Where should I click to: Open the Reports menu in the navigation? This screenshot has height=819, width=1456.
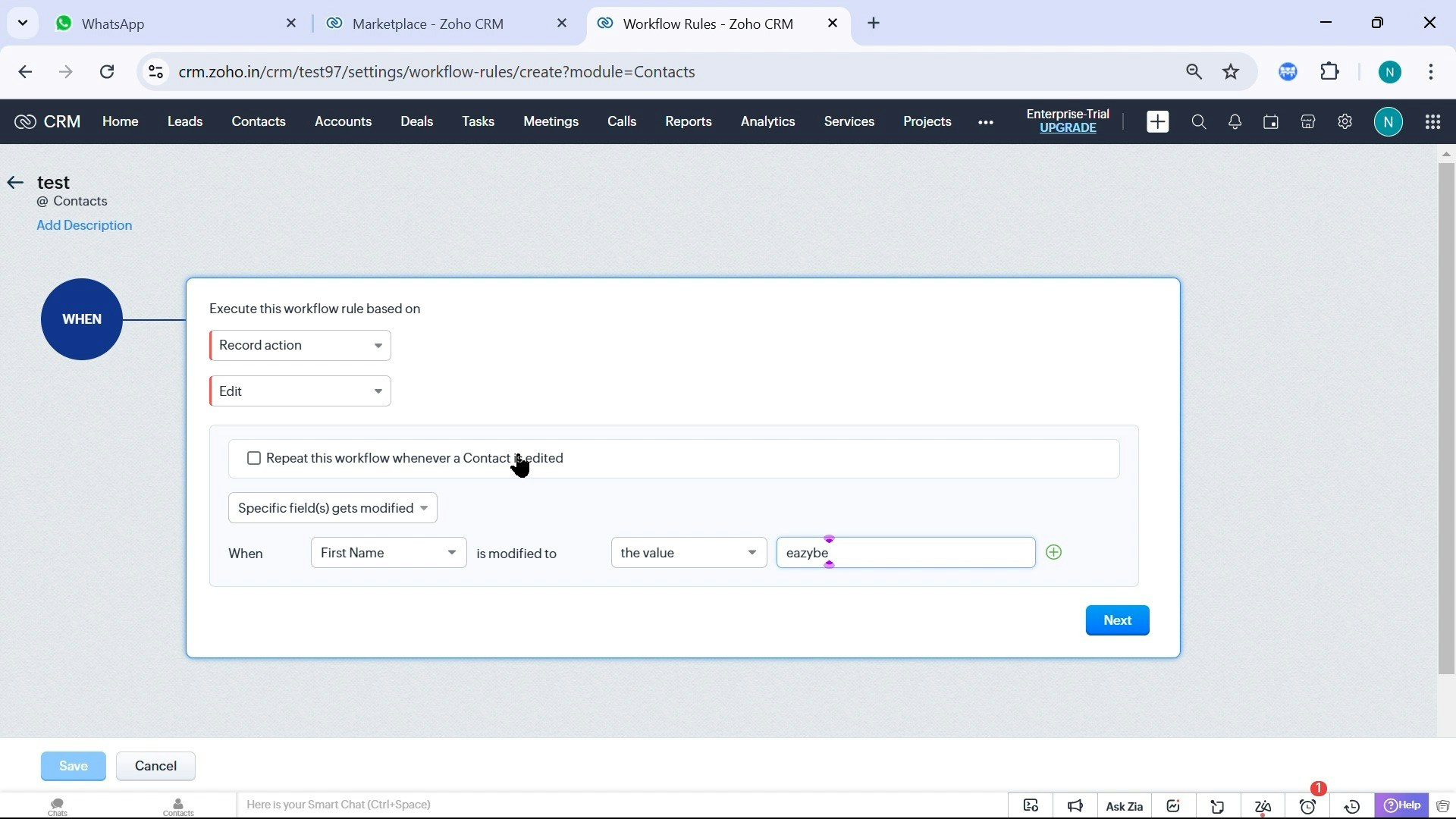point(688,121)
